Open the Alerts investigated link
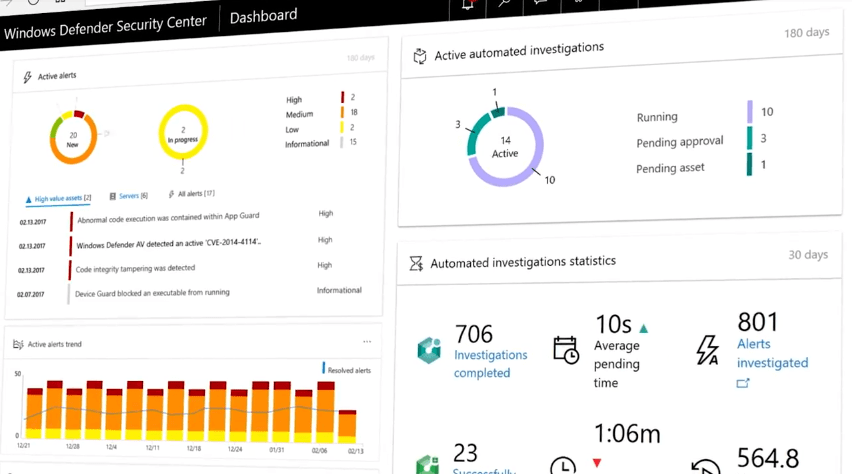The image size is (852, 474). (x=772, y=353)
